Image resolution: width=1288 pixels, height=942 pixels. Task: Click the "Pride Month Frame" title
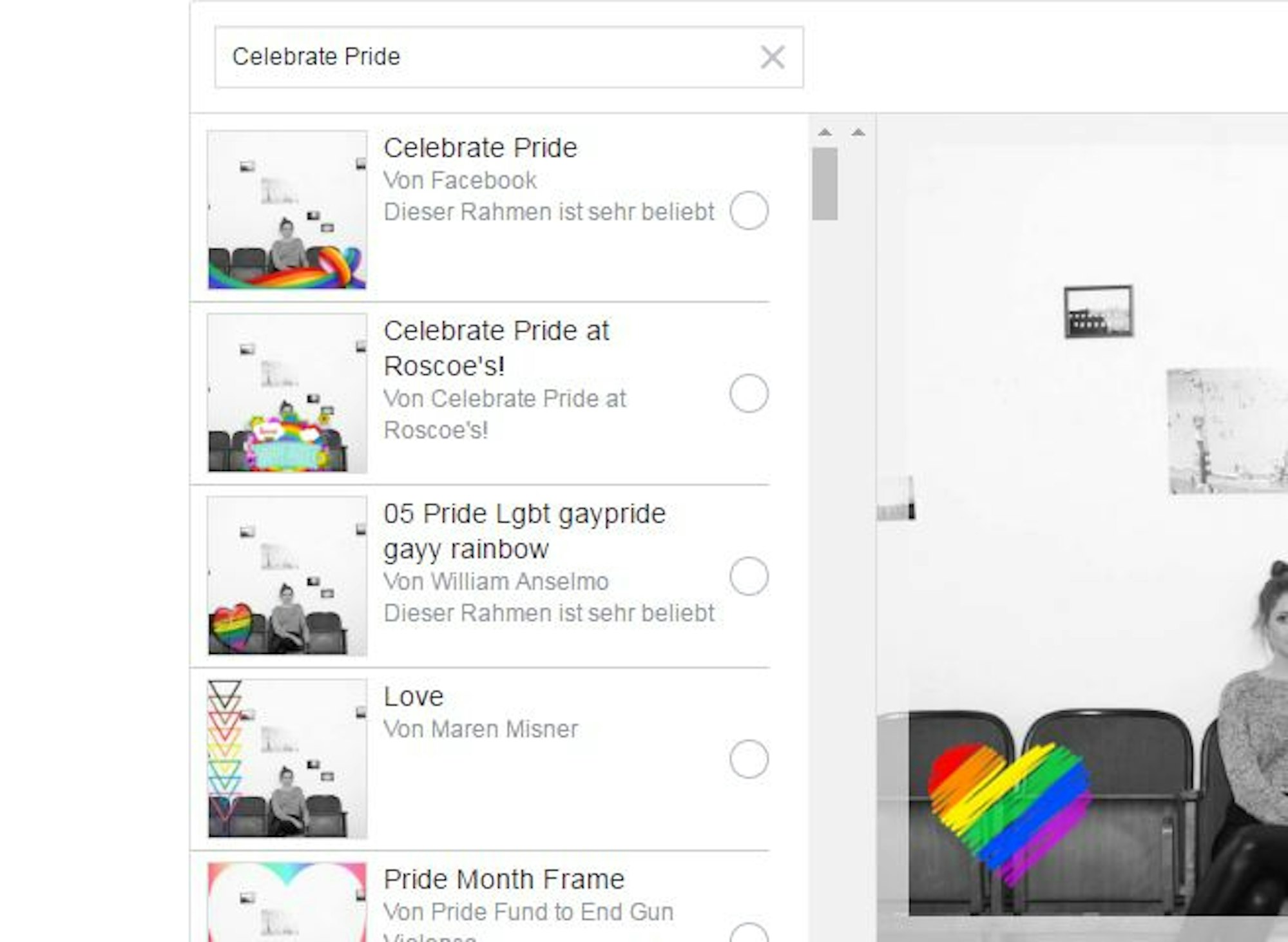click(x=504, y=880)
